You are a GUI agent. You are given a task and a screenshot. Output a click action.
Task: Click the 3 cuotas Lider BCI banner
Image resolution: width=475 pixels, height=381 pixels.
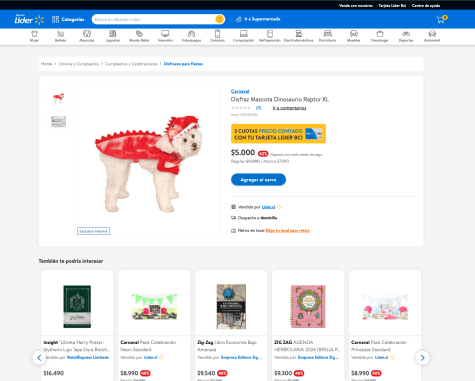pyautogui.click(x=278, y=134)
